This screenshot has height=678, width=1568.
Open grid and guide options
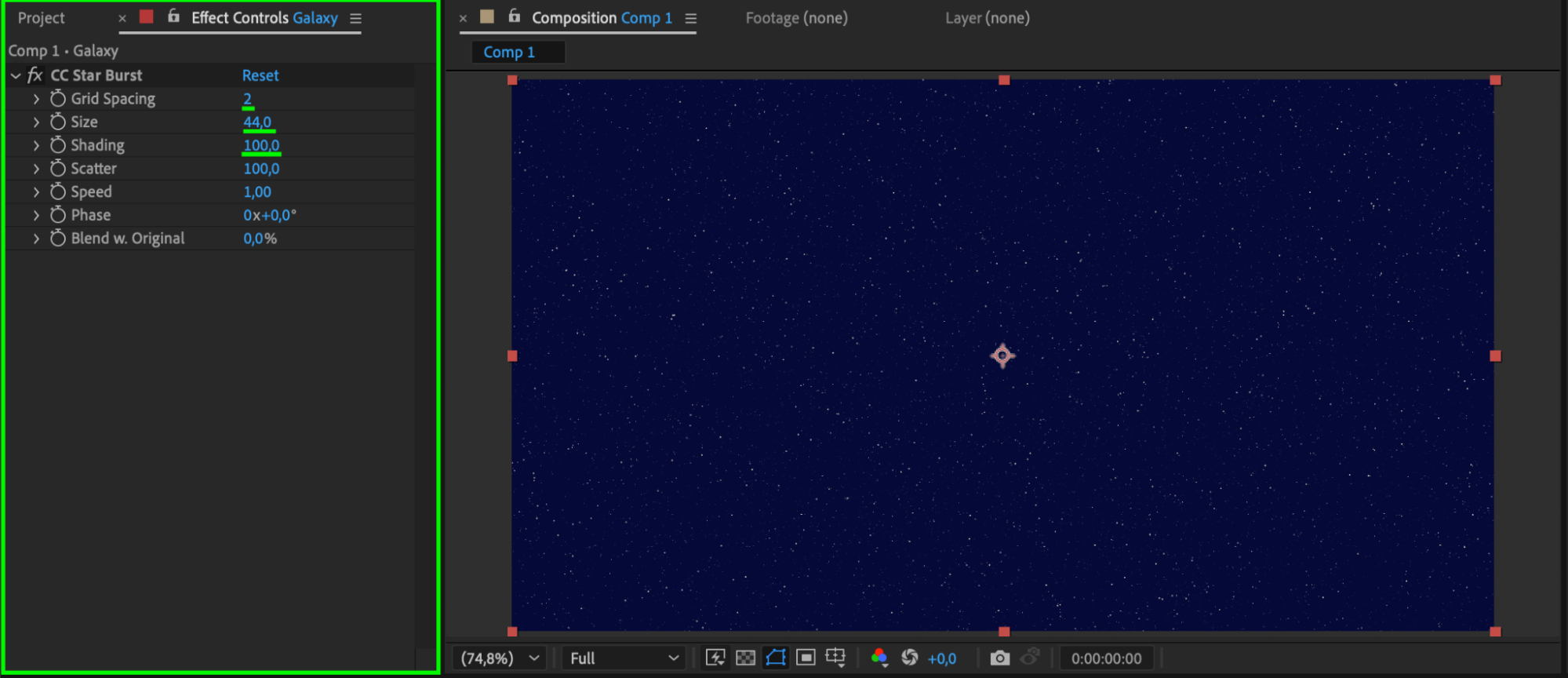pyautogui.click(x=835, y=658)
